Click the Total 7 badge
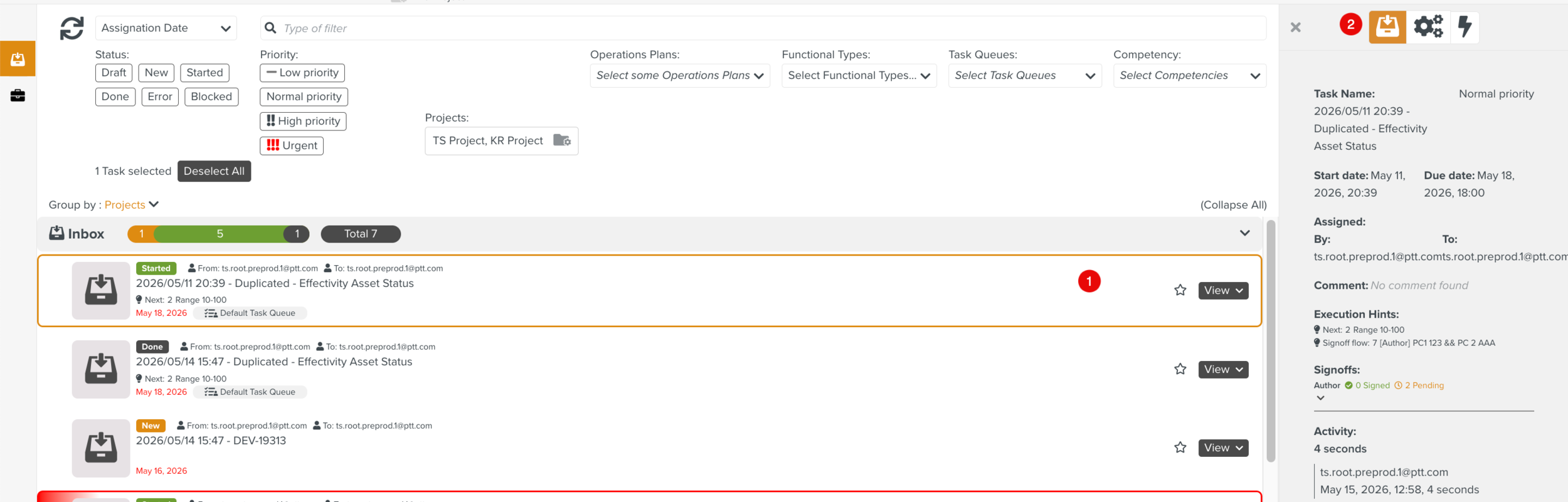This screenshot has height=502, width=1568. (x=361, y=234)
